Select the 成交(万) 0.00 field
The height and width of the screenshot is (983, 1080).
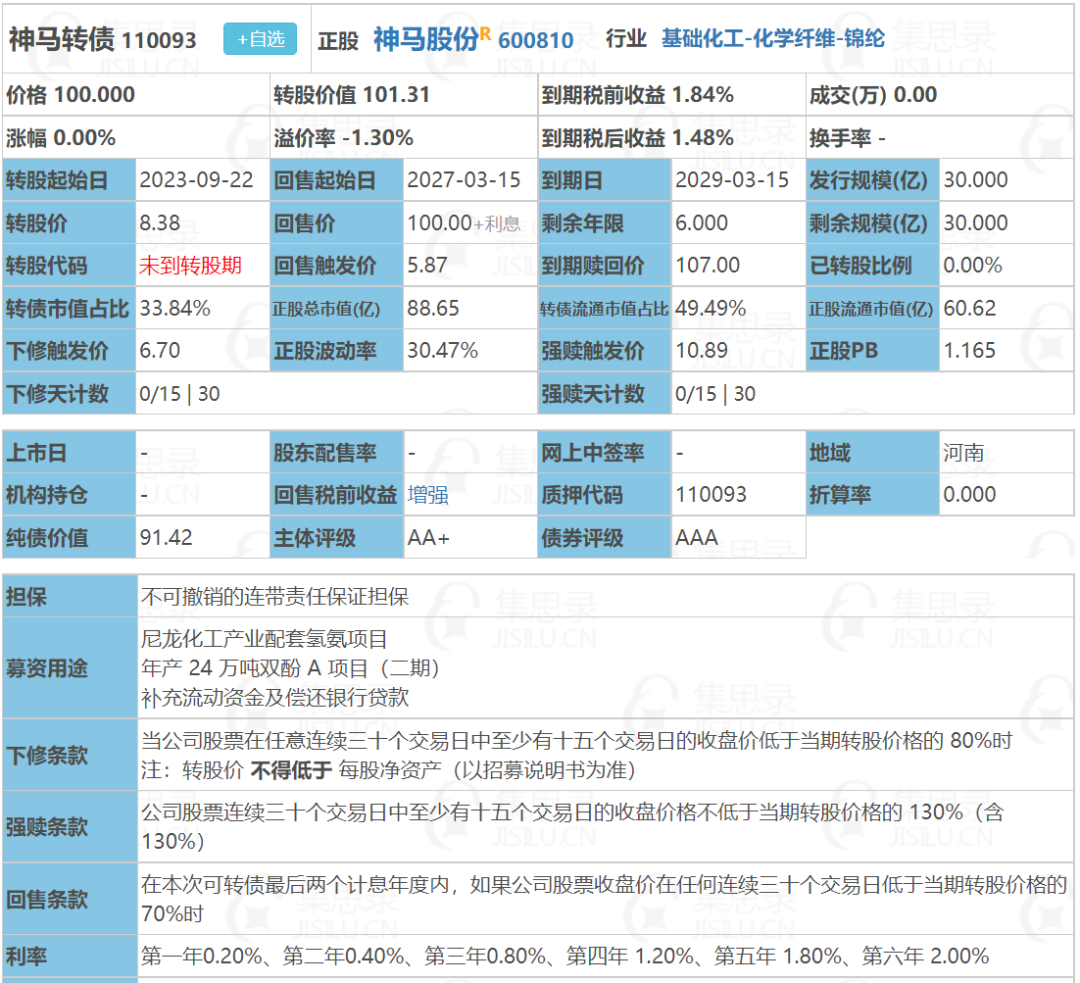873,94
